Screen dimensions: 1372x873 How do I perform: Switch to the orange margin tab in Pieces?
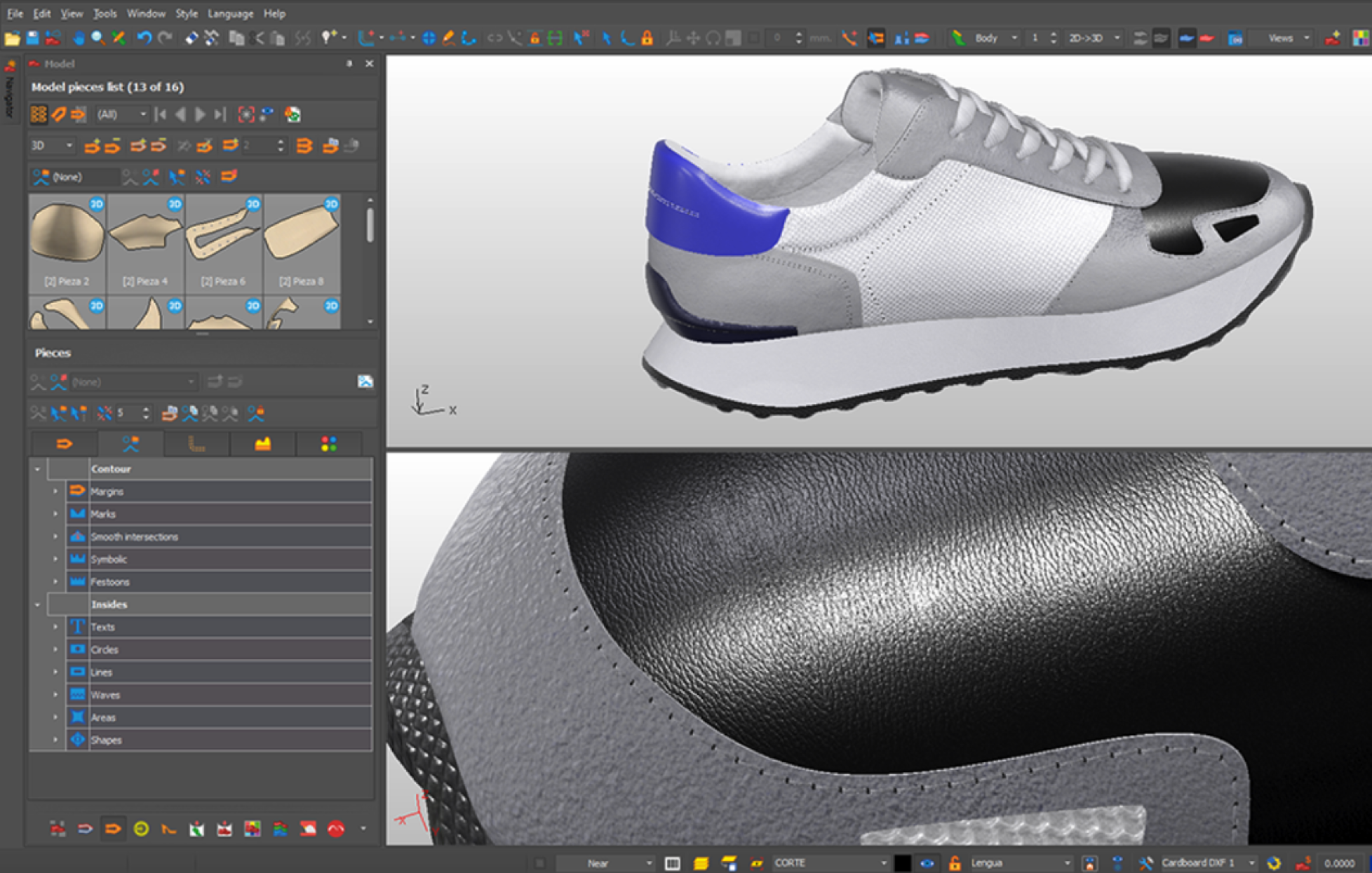coord(64,444)
